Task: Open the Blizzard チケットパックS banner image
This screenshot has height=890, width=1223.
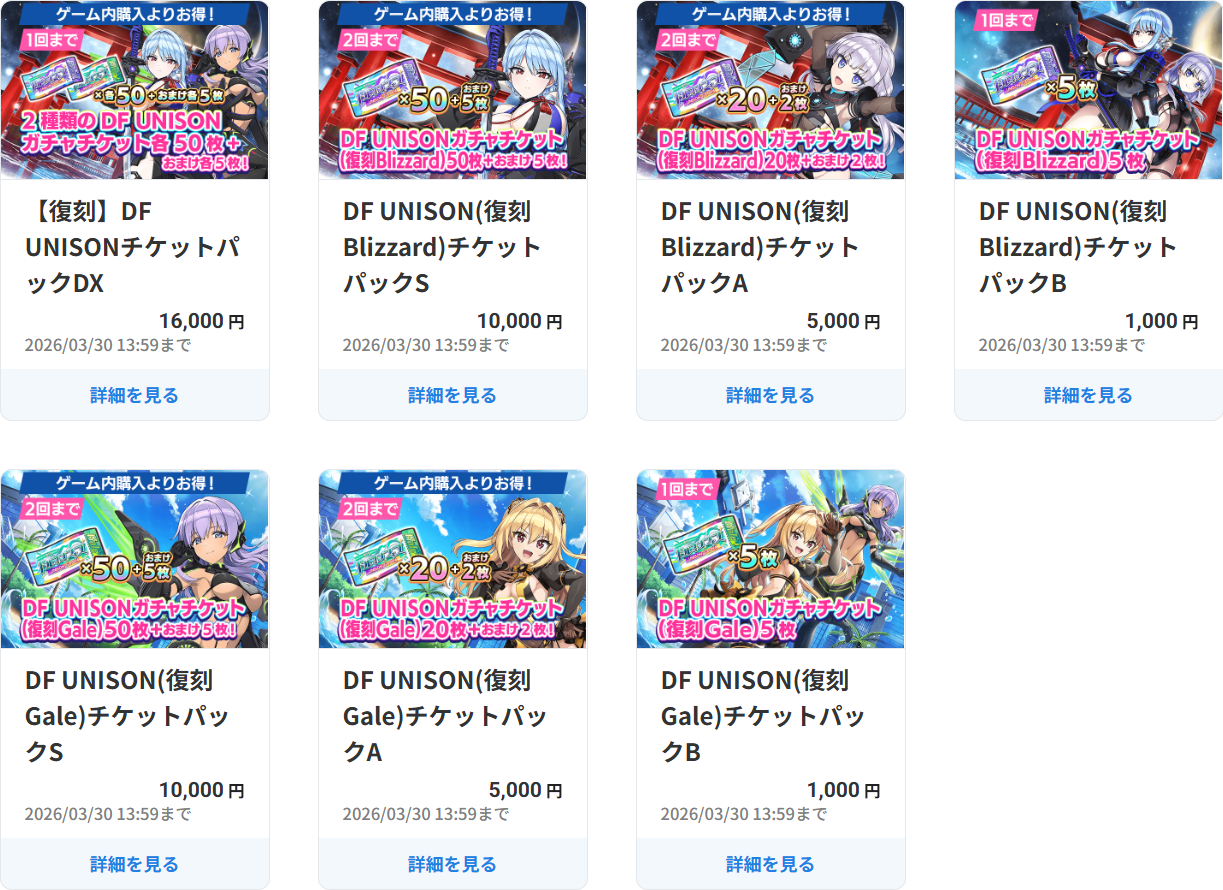Action: click(x=453, y=90)
